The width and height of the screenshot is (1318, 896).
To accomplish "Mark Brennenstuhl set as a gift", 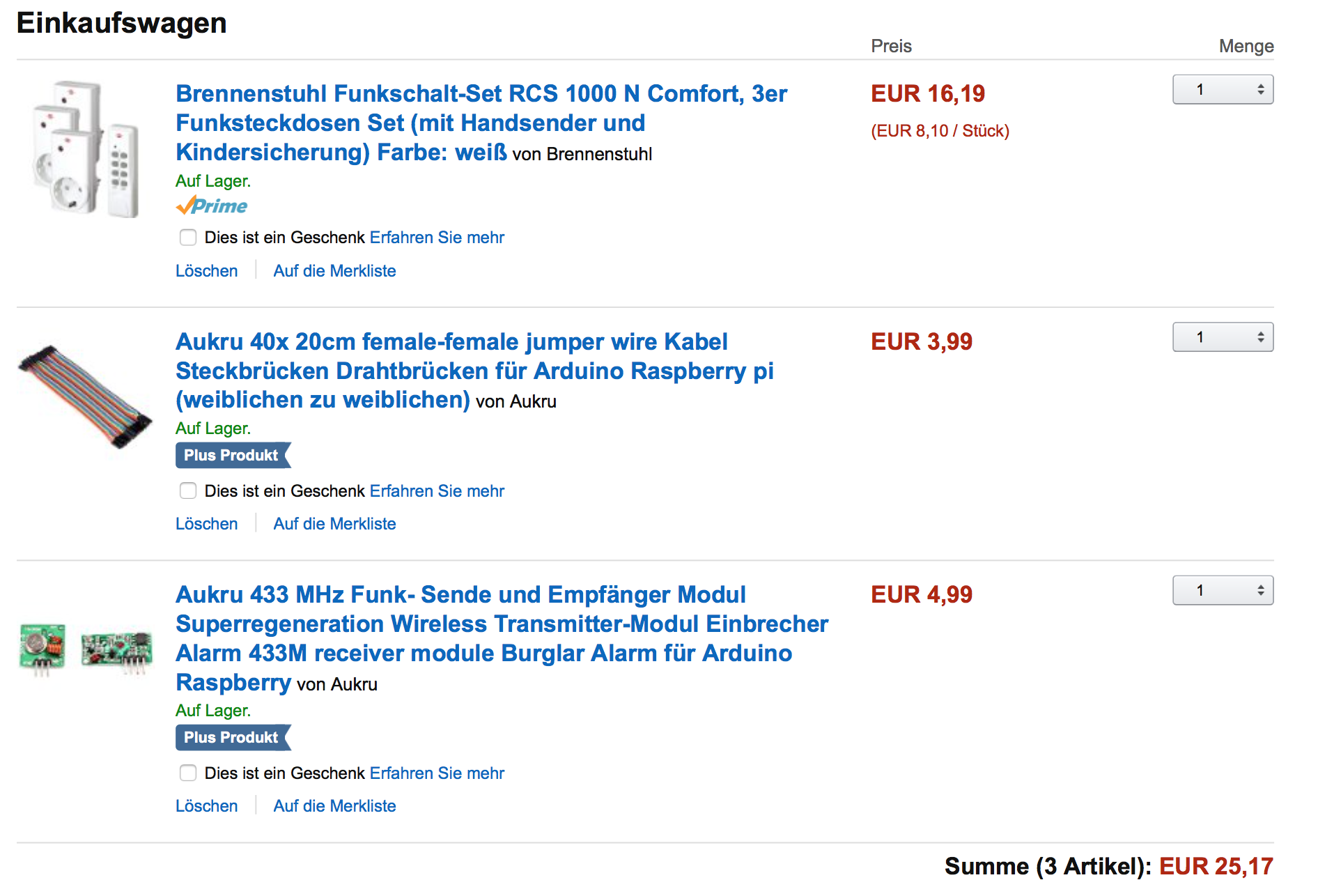I will point(188,238).
